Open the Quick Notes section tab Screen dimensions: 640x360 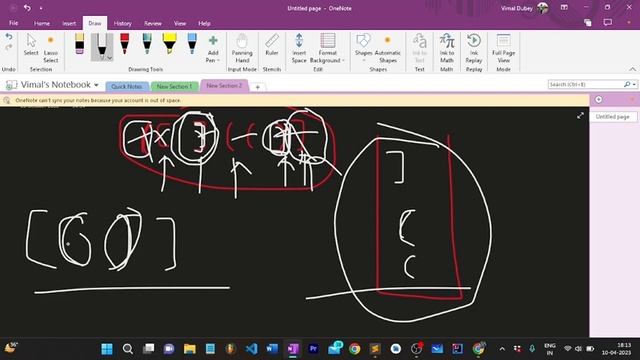(x=127, y=87)
